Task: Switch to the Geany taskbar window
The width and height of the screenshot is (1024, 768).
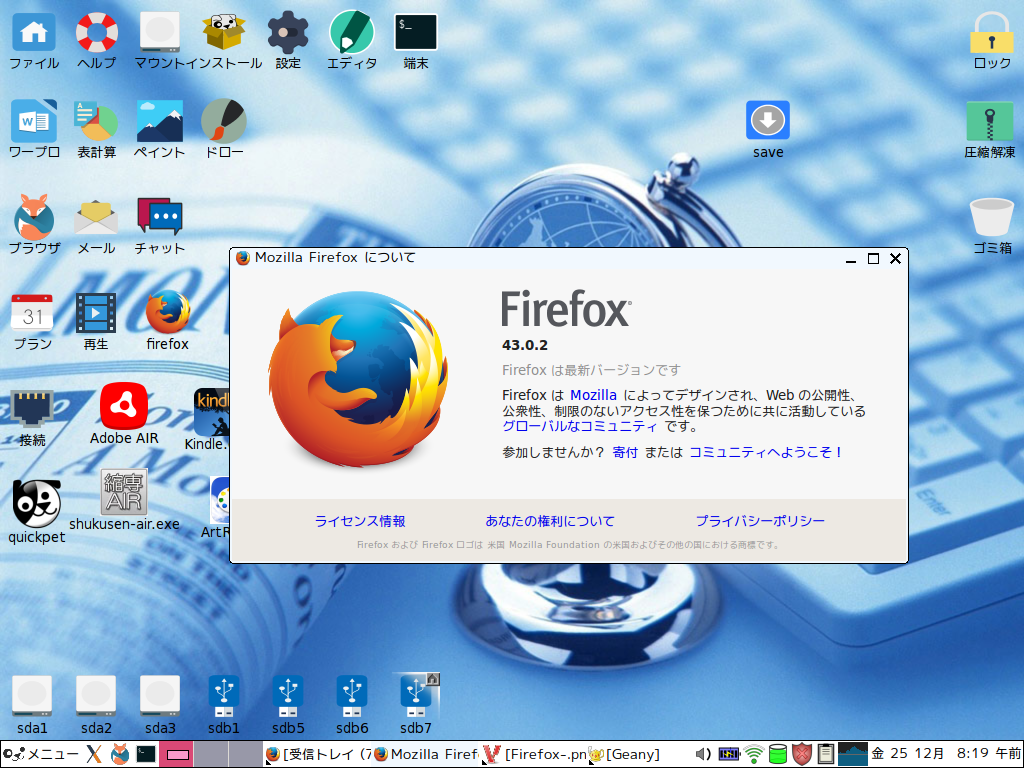Action: (625, 754)
